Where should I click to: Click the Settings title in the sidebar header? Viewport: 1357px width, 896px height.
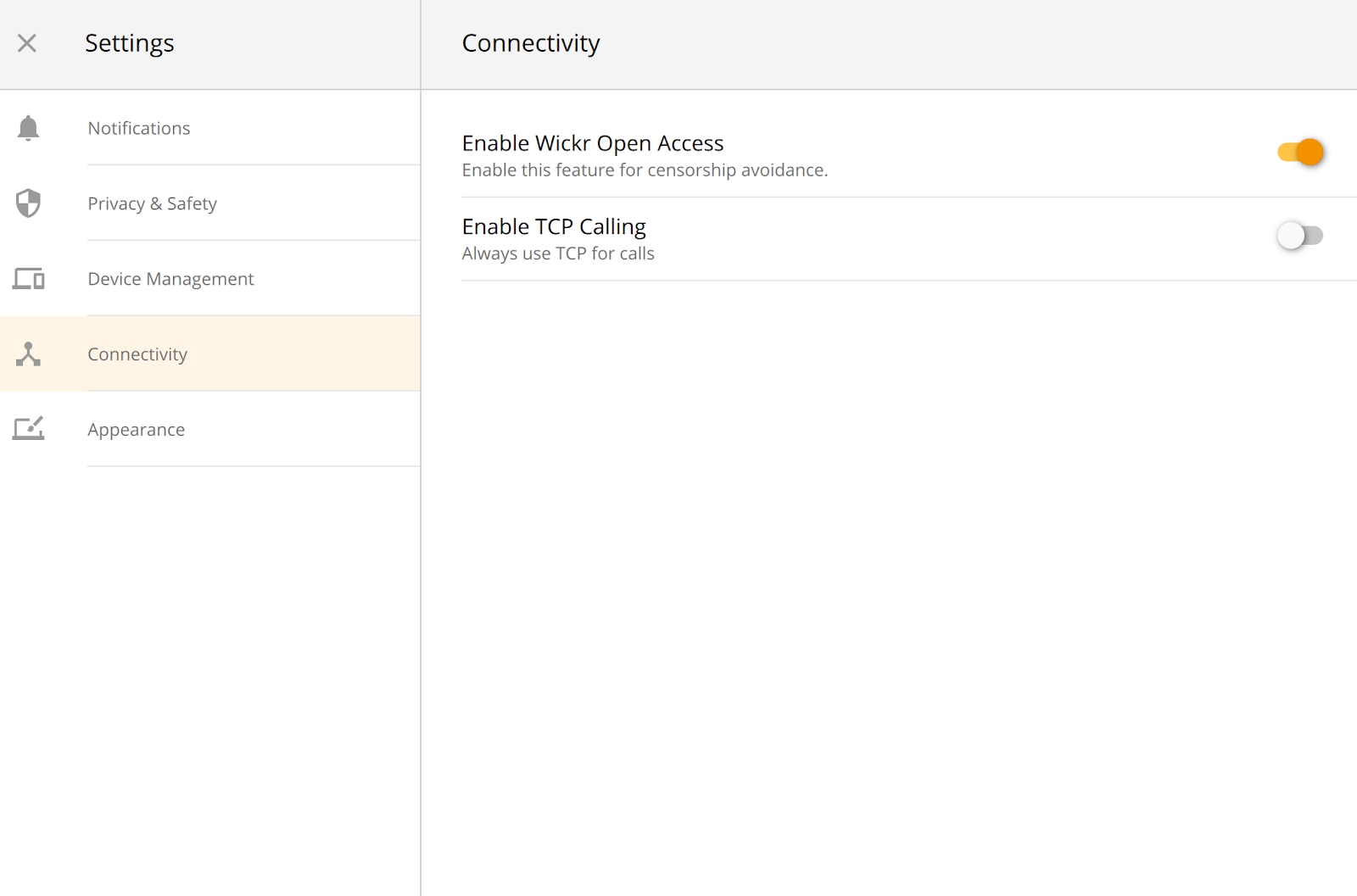pos(130,43)
